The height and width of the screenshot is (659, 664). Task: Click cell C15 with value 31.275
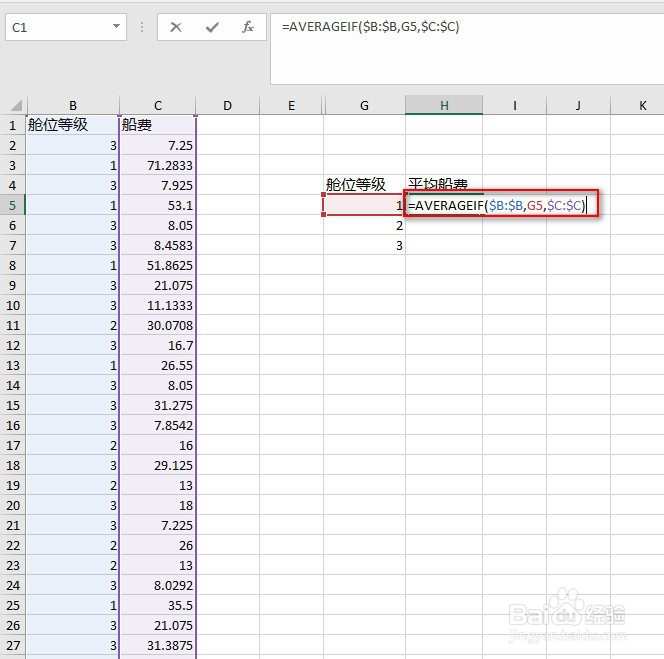click(x=158, y=405)
